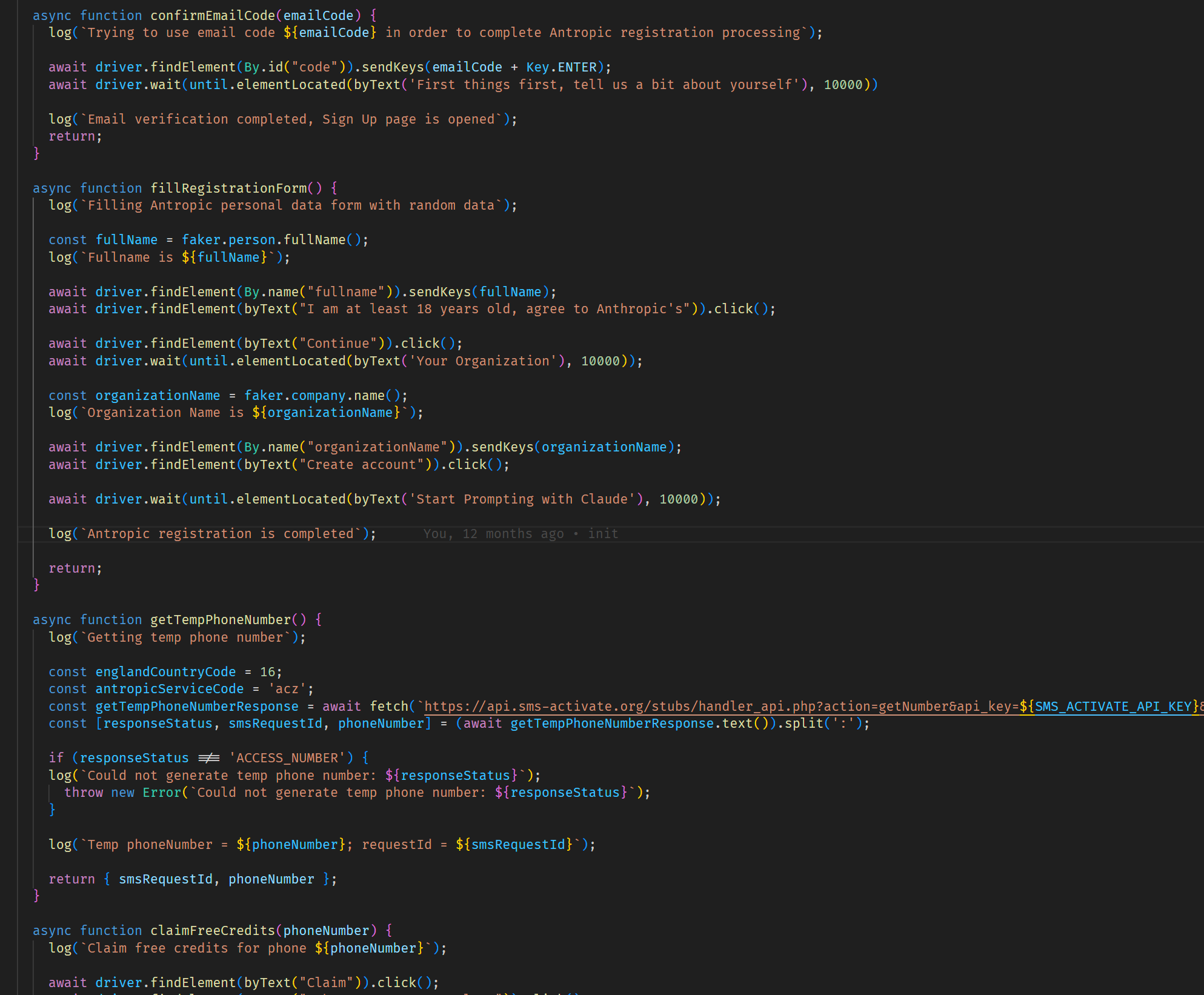Click the 'Filling Antropic personal data form' log
The image size is (1204, 995).
(283, 205)
